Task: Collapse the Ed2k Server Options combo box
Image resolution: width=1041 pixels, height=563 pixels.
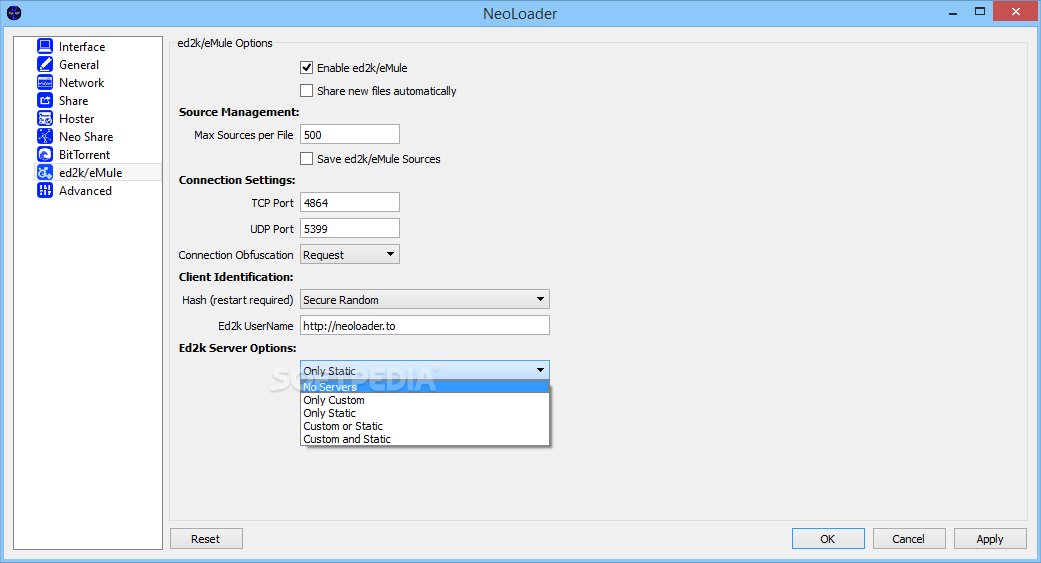Action: (x=425, y=370)
